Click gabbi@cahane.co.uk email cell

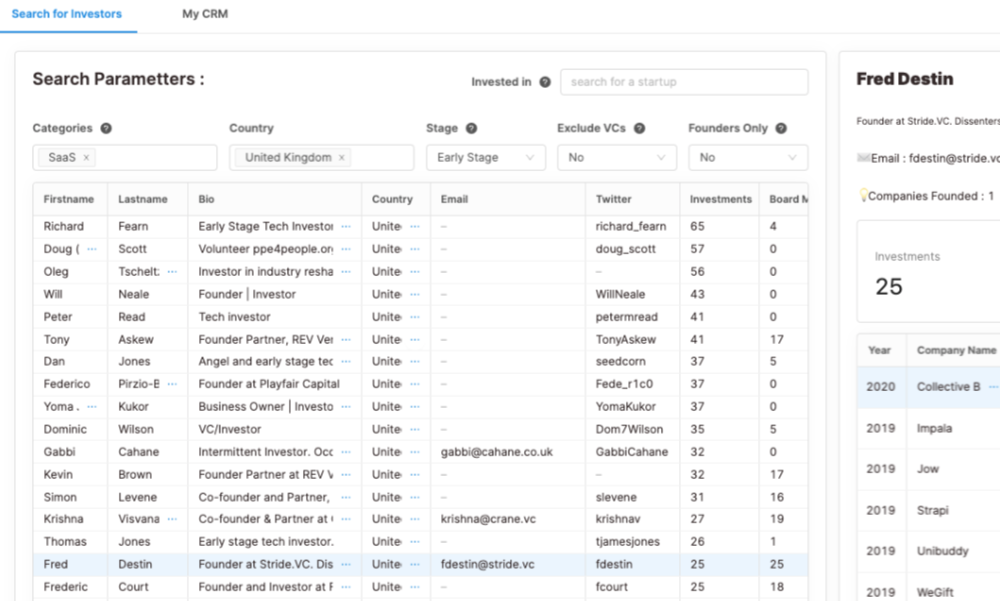pos(496,452)
